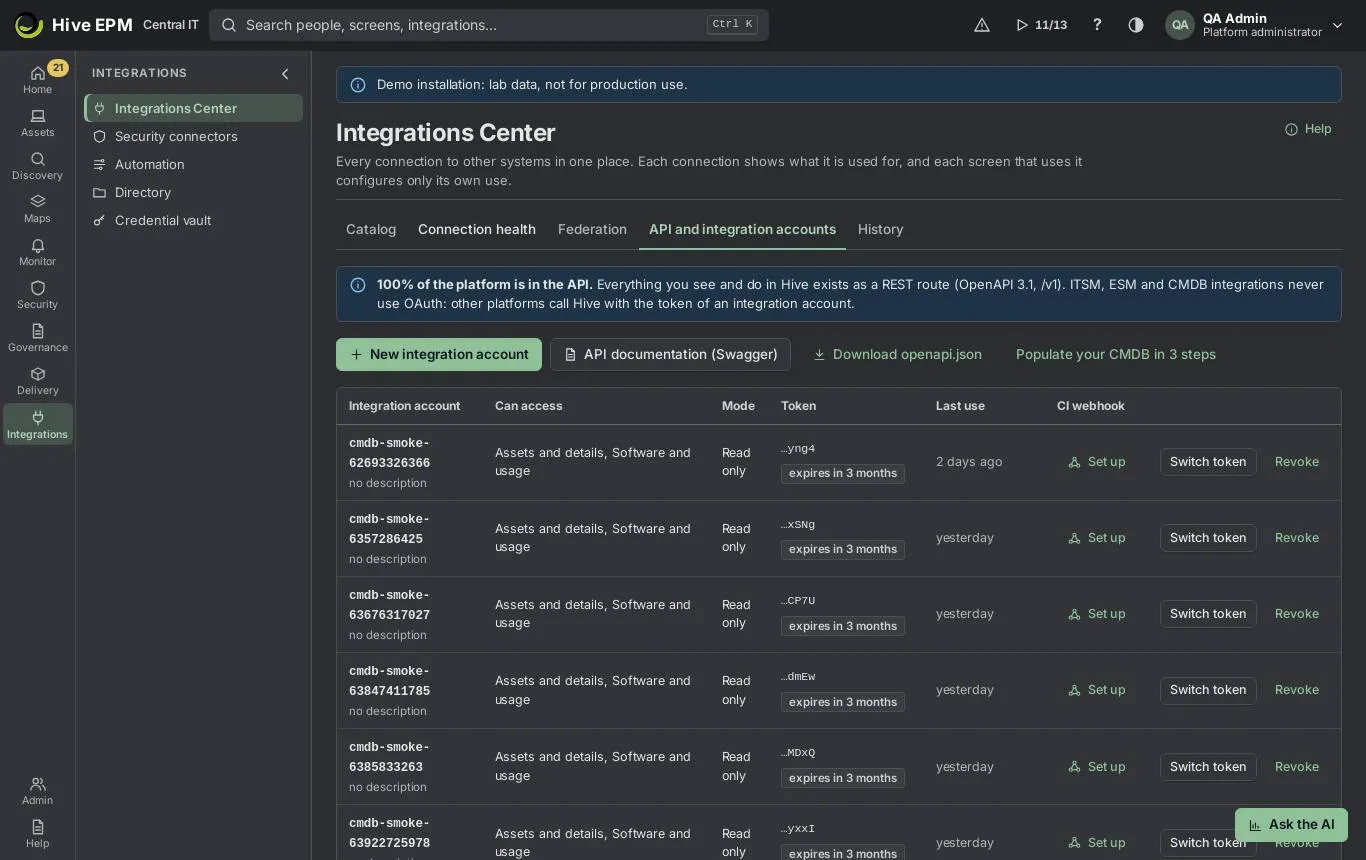This screenshot has height=860, width=1366.
Task: Open Help at the rail bottom
Action: [x=37, y=833]
